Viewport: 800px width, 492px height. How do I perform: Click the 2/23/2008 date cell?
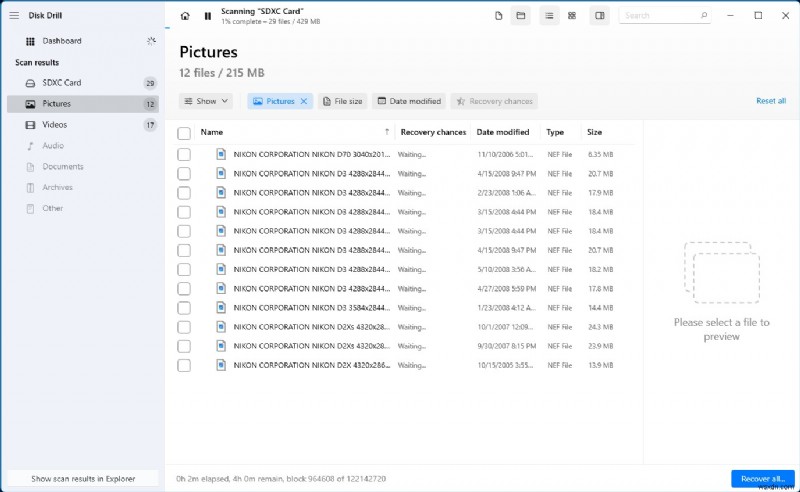coord(507,193)
